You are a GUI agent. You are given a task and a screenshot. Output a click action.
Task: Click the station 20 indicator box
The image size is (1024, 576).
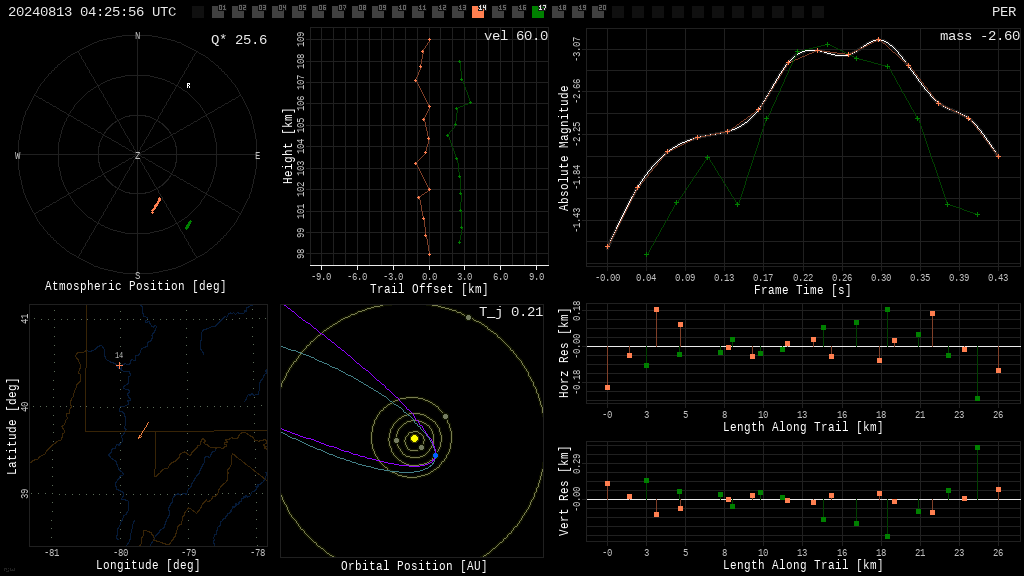pyautogui.click(x=598, y=12)
